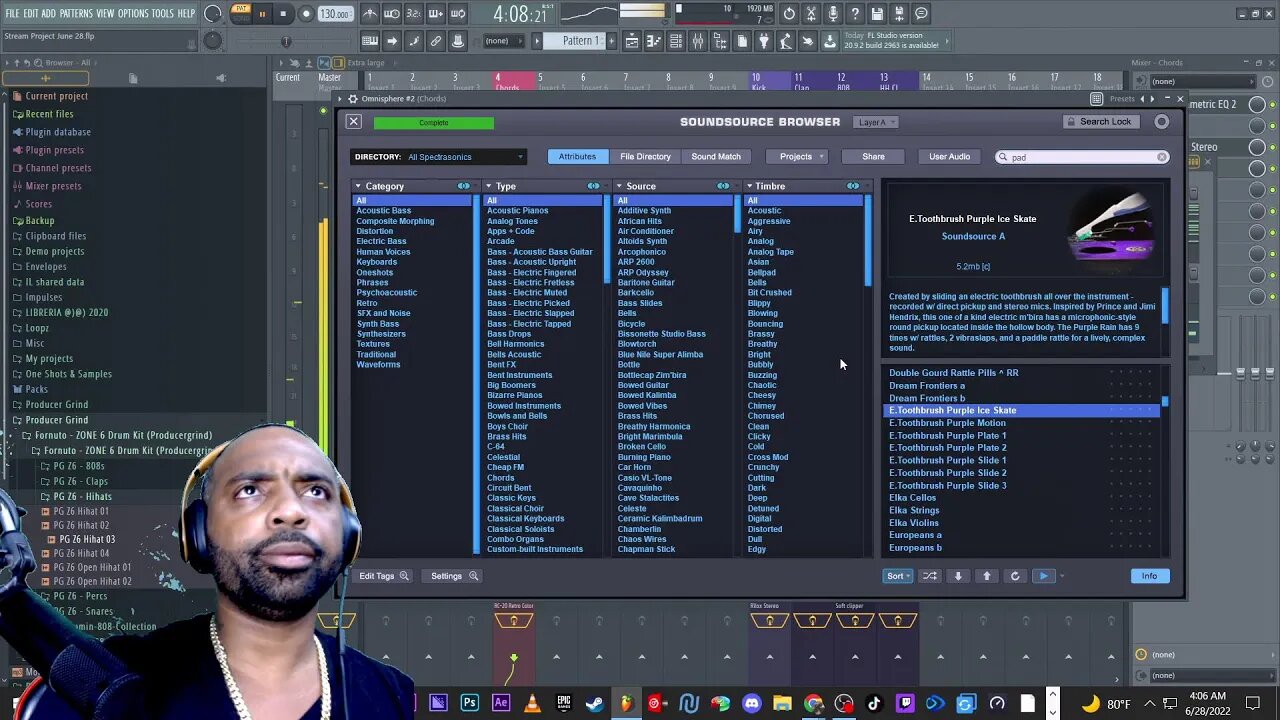Close the Soundsource Browser with X icon
1280x720 pixels.
coord(353,122)
